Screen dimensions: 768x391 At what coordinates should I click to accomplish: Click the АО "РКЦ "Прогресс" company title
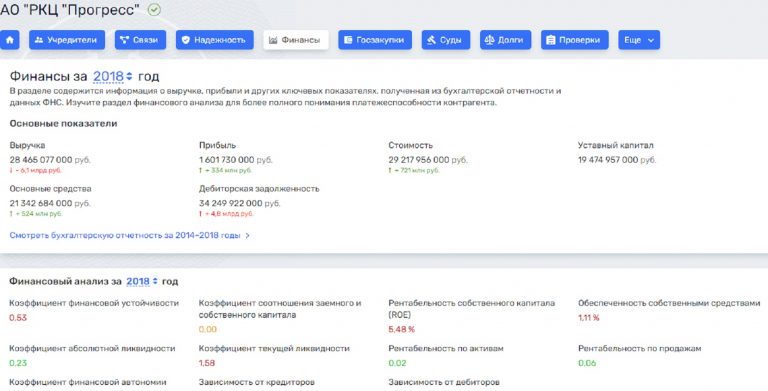click(70, 9)
